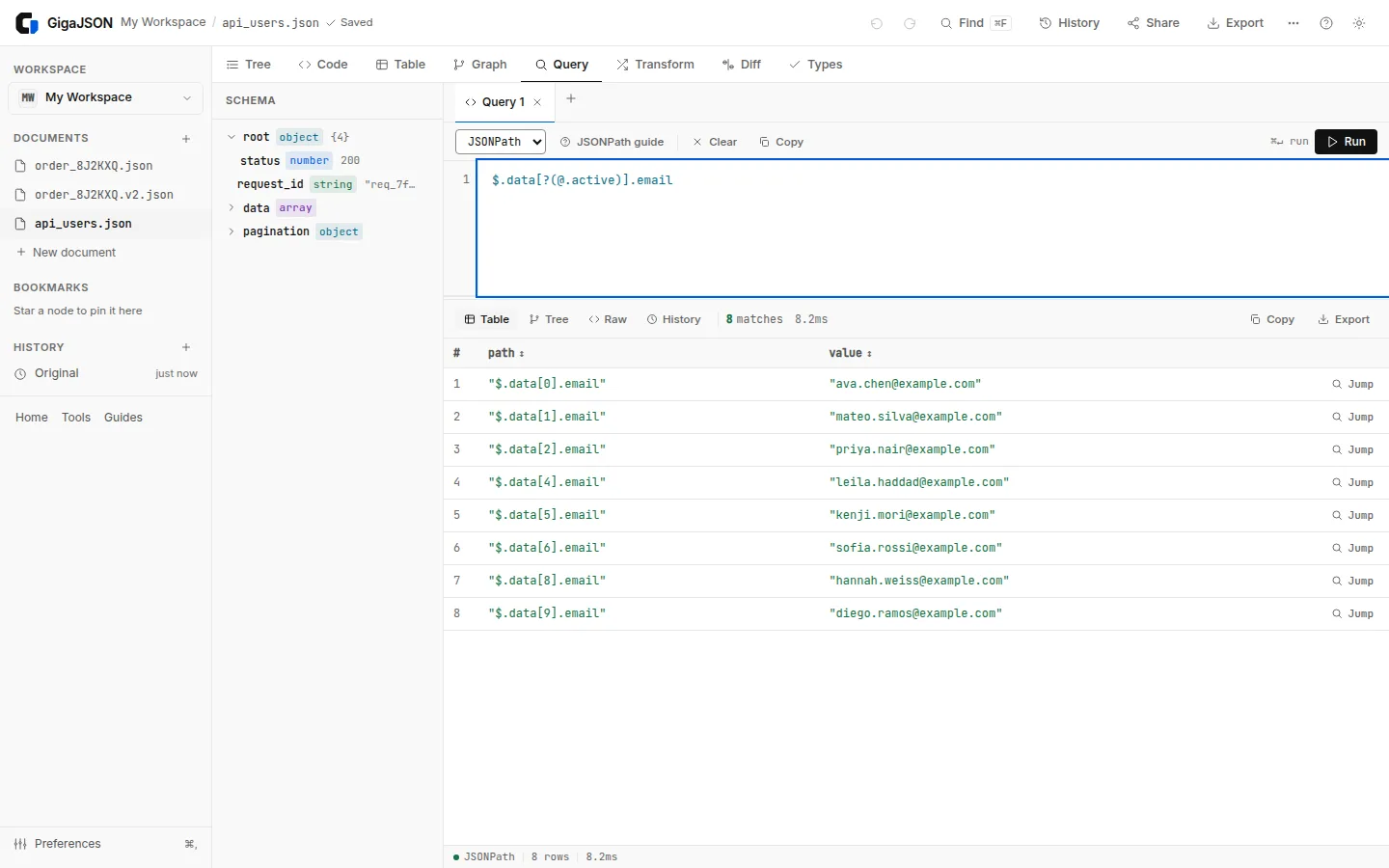The width and height of the screenshot is (1389, 868).
Task: Open the JSONPath language dropdown
Action: (501, 142)
